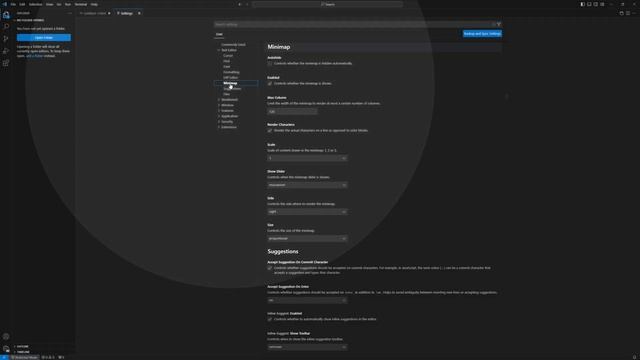Click the Open Folder button
Viewport: 640px width, 360px height.
point(44,38)
